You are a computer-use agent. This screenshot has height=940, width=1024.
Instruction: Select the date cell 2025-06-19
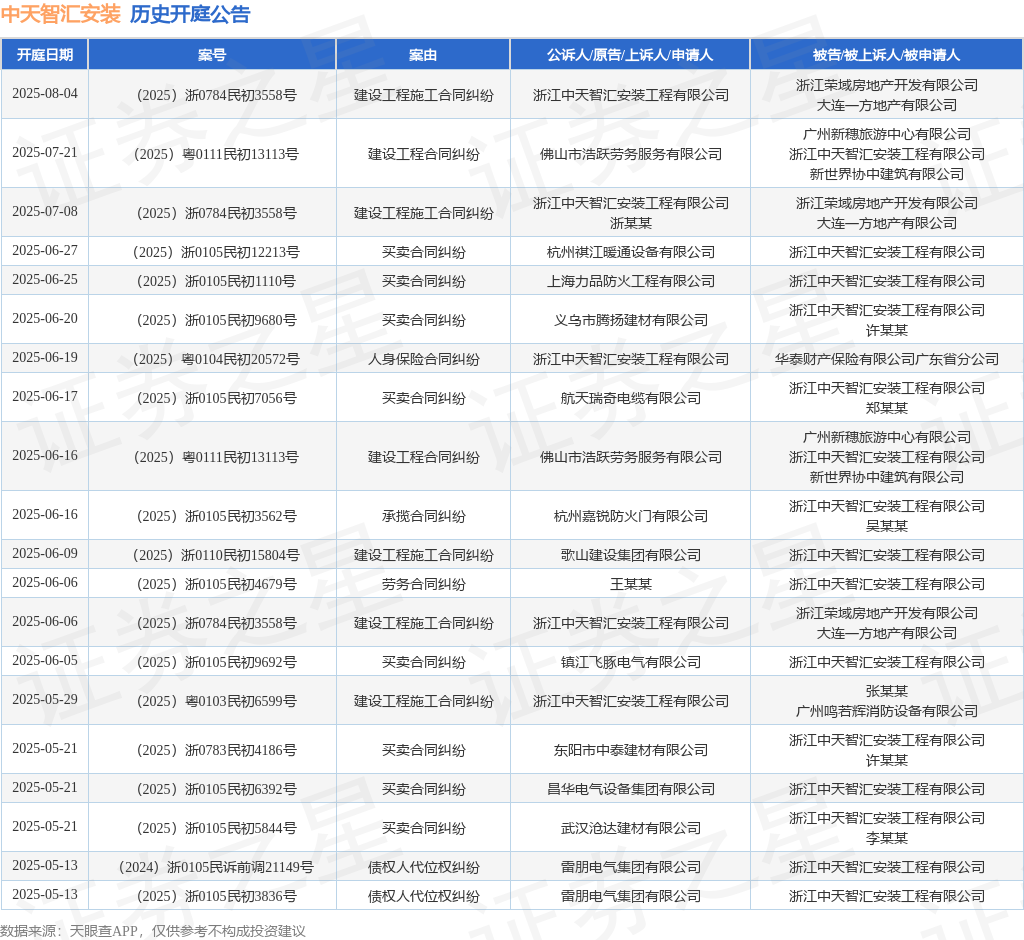(44, 358)
